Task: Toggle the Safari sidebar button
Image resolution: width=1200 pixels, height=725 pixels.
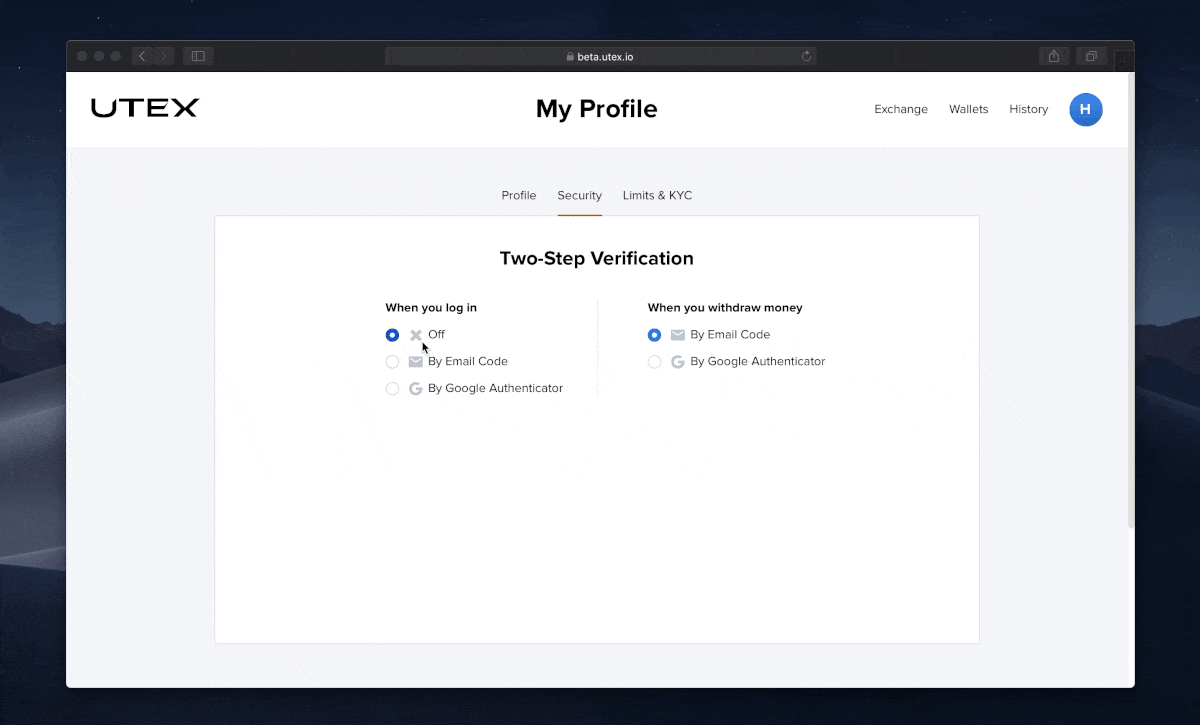Action: [198, 56]
